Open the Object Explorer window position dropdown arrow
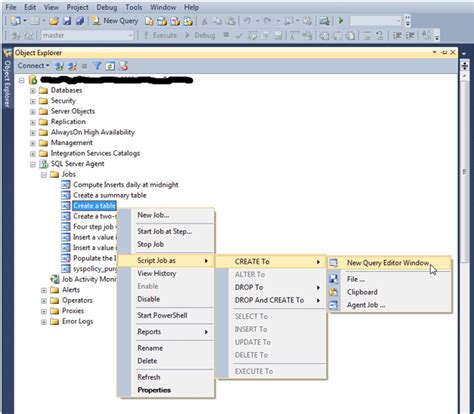Screen dimensions: 474x414 [x=434, y=52]
